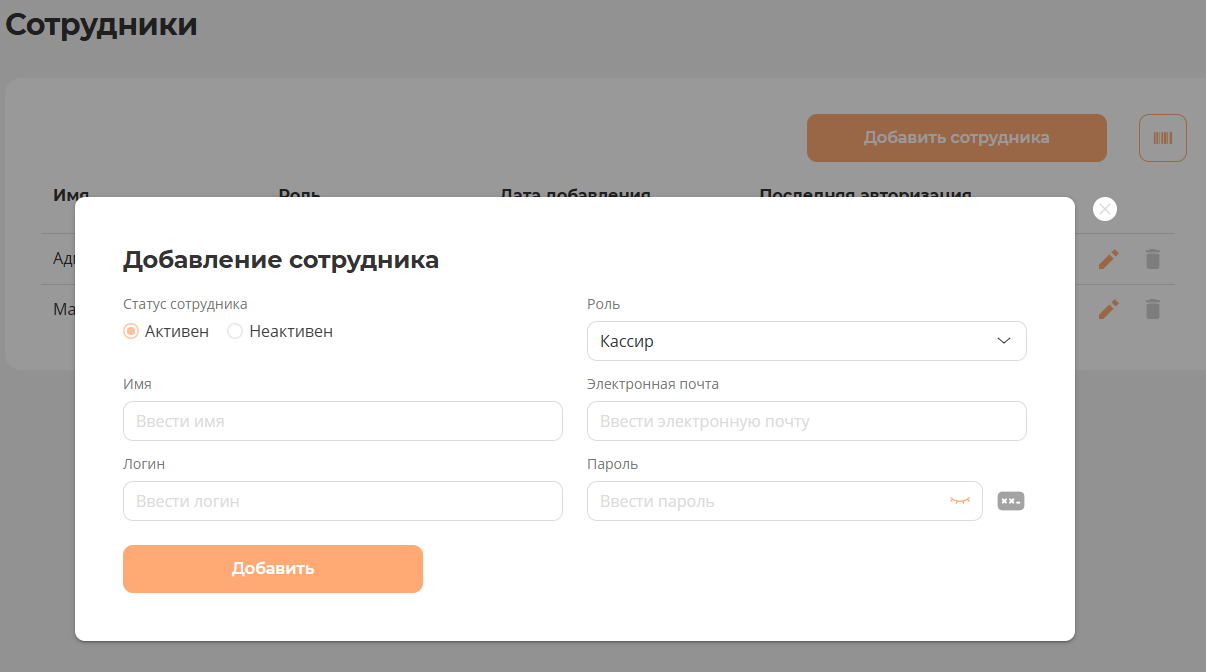Click the Ввести электронную почту field

coord(806,421)
